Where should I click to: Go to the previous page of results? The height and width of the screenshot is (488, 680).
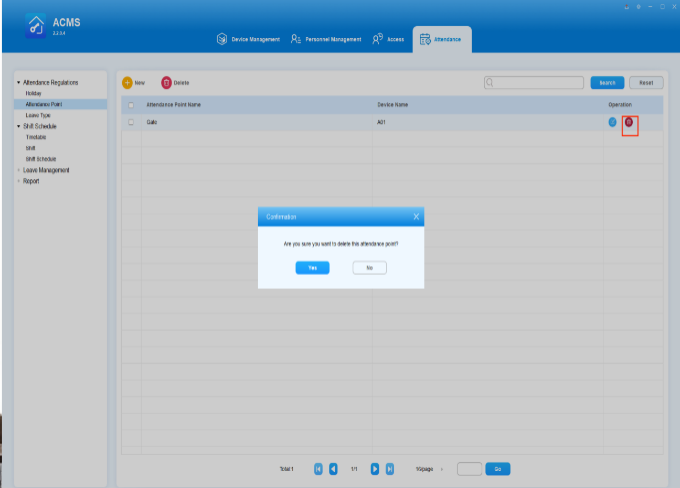tap(333, 468)
